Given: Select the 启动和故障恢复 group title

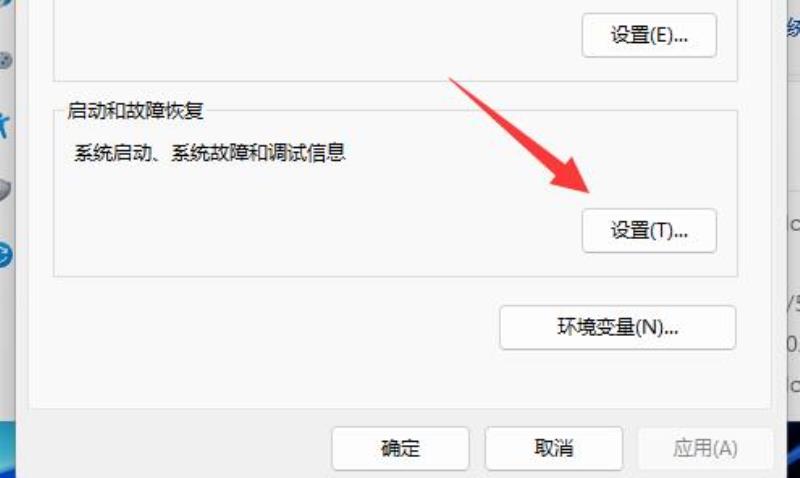Looking at the screenshot, I should coord(135,111).
